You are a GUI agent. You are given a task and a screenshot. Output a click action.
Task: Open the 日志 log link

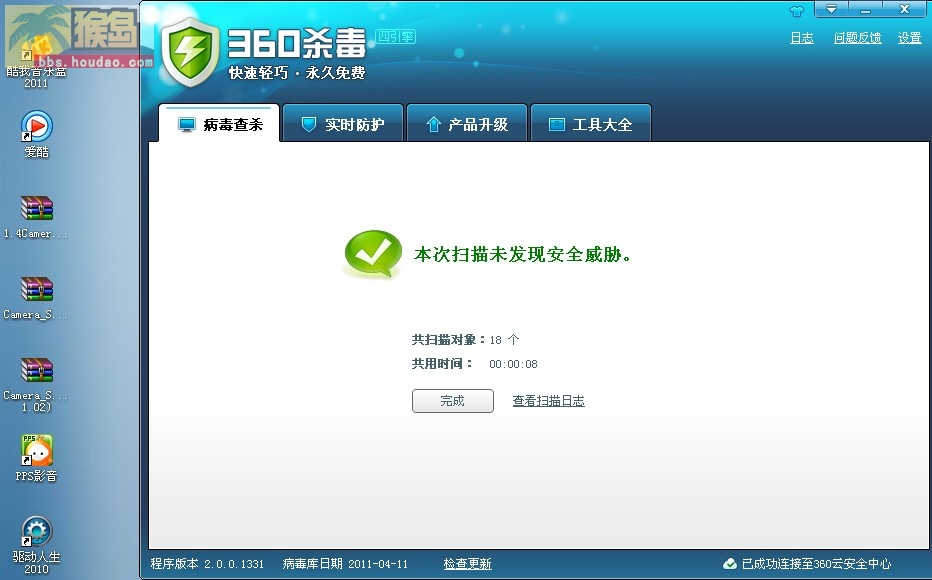point(801,38)
